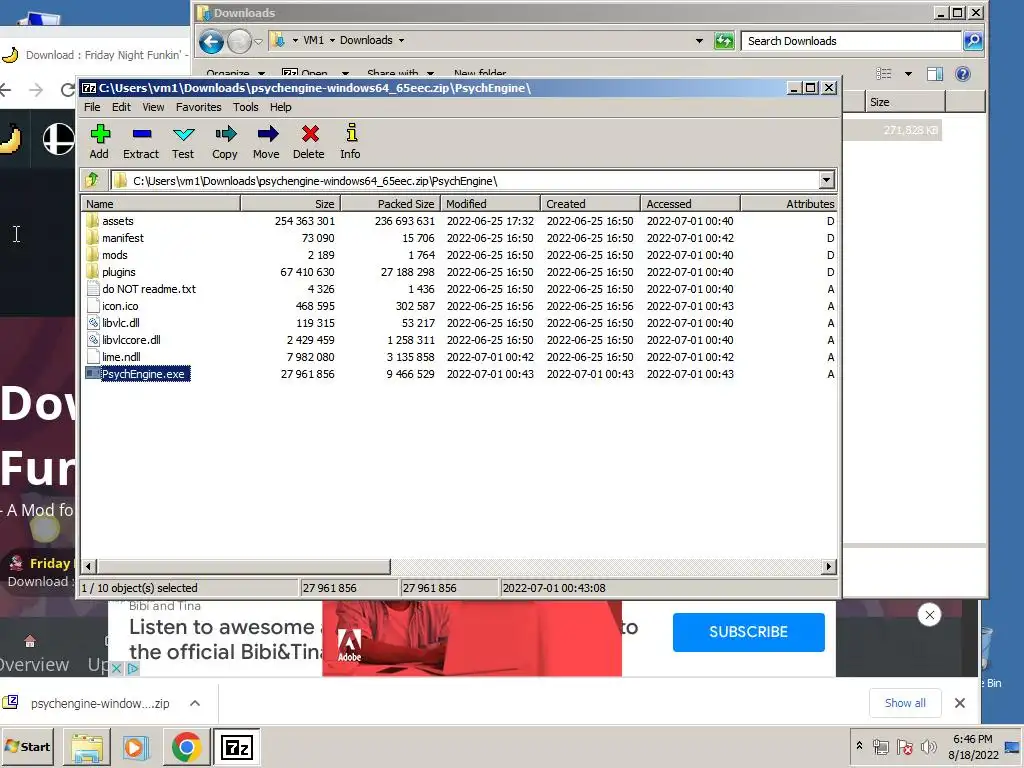Viewport: 1024px width, 768px height.
Task: Sort by the Name column header
Action: coord(161,204)
